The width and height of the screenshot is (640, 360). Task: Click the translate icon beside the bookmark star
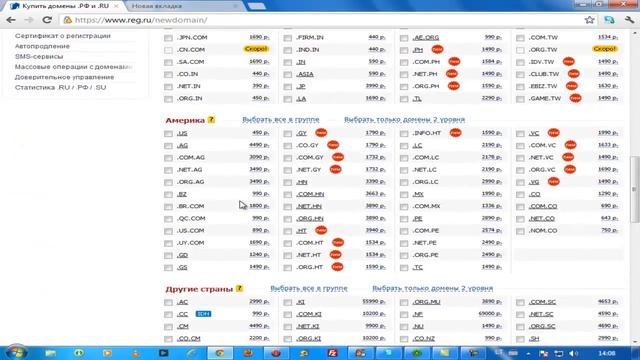(x=609, y=20)
